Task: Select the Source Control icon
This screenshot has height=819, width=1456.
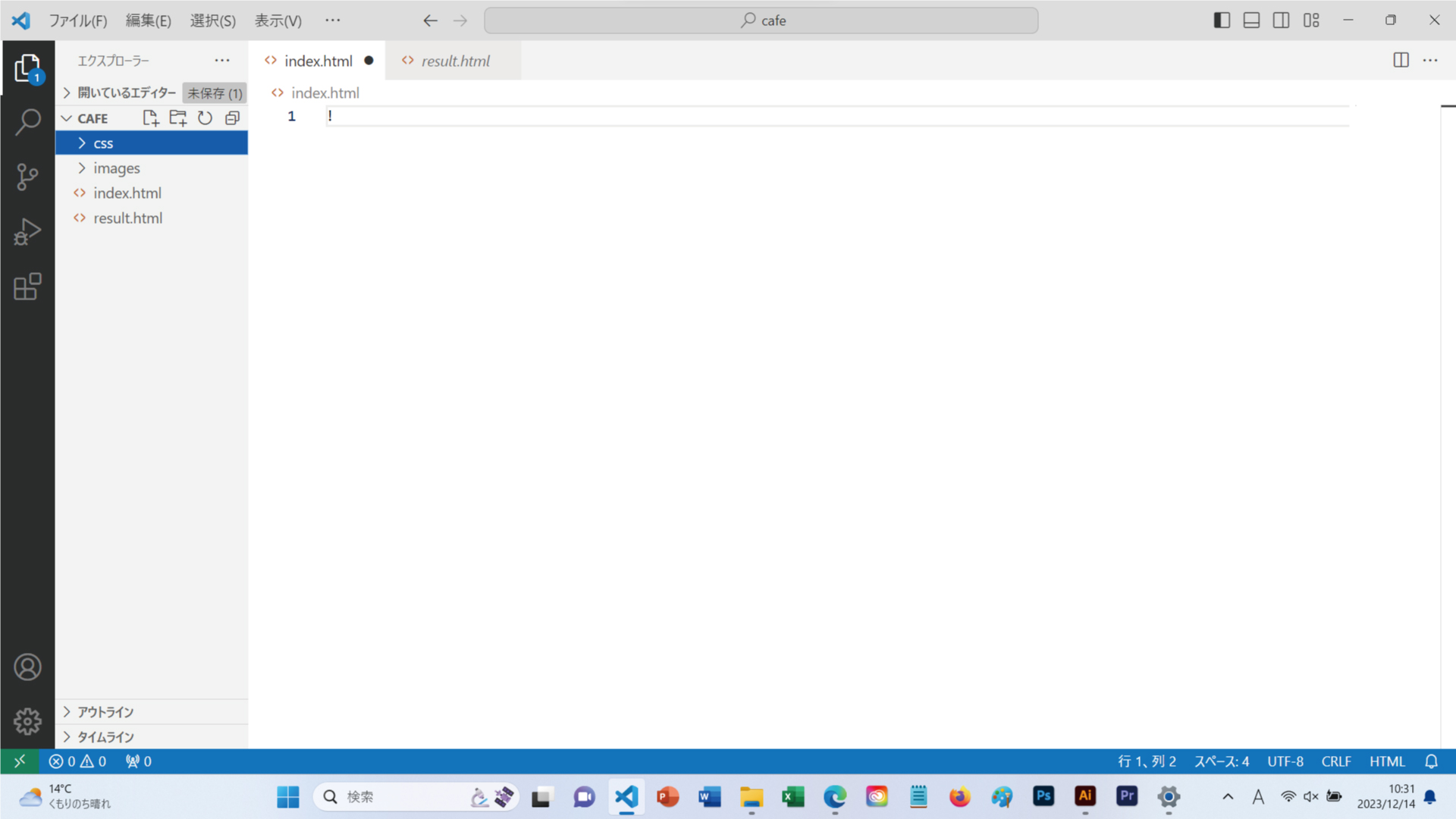Action: [28, 176]
